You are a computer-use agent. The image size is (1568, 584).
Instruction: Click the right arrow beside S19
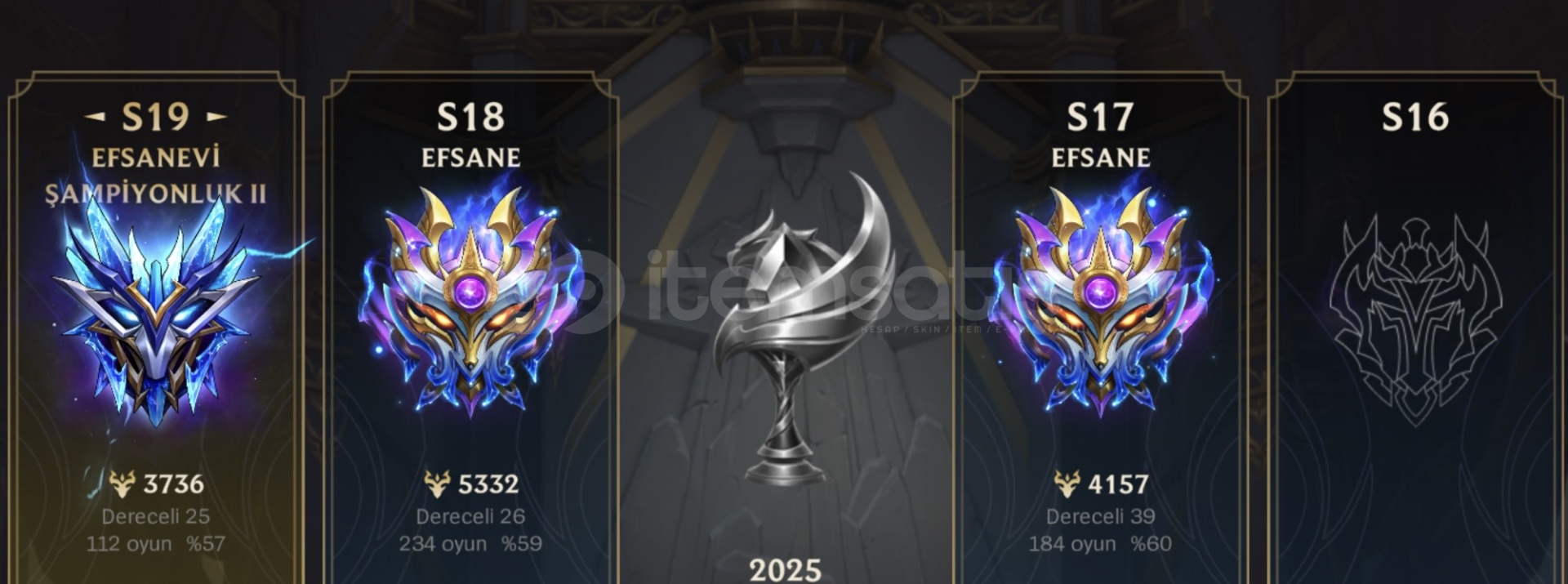pos(216,117)
